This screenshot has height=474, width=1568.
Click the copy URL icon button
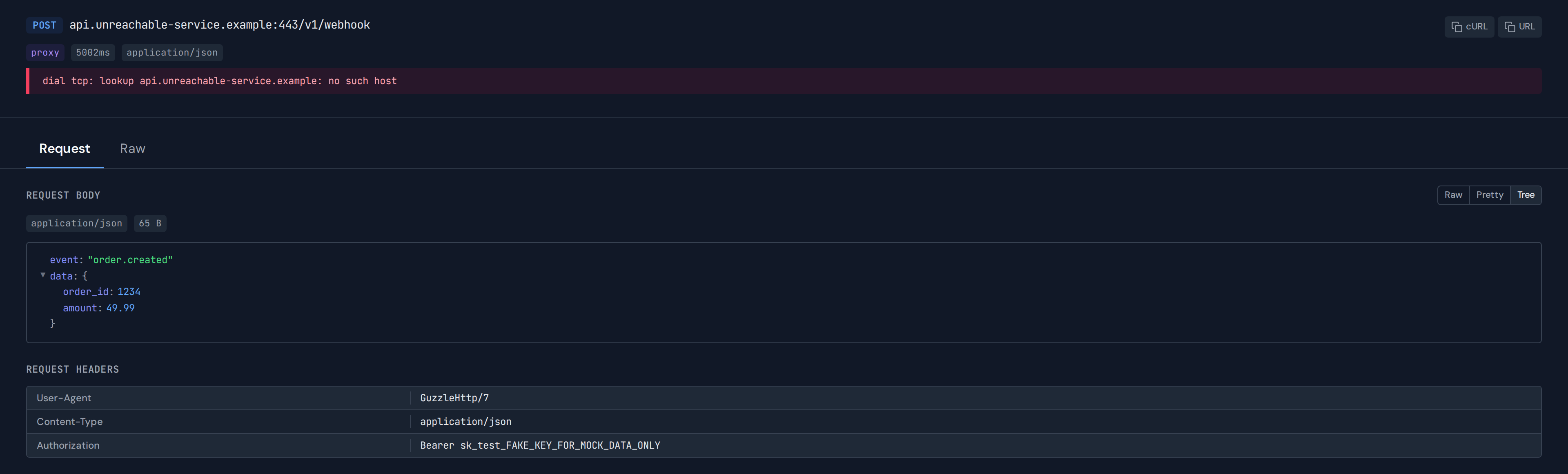pyautogui.click(x=1519, y=27)
